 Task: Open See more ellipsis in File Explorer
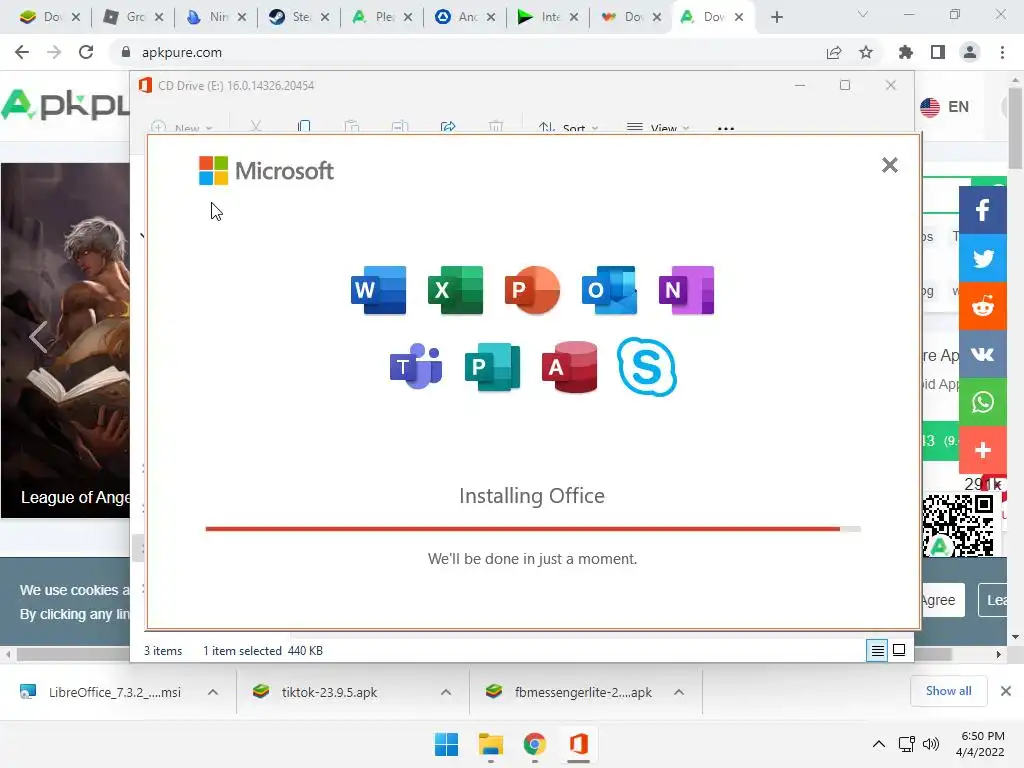(726, 128)
